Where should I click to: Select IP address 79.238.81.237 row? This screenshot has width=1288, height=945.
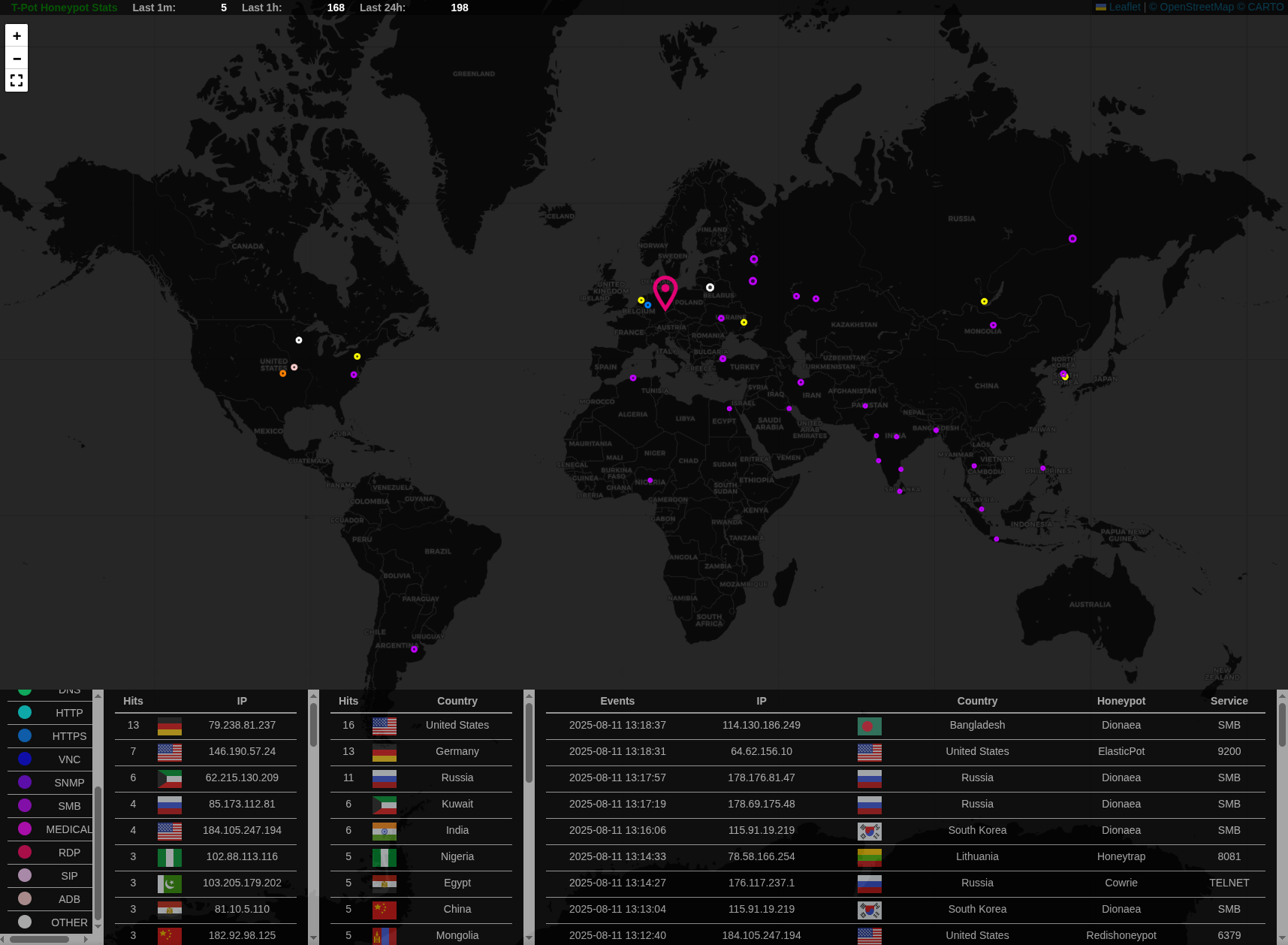coord(242,725)
